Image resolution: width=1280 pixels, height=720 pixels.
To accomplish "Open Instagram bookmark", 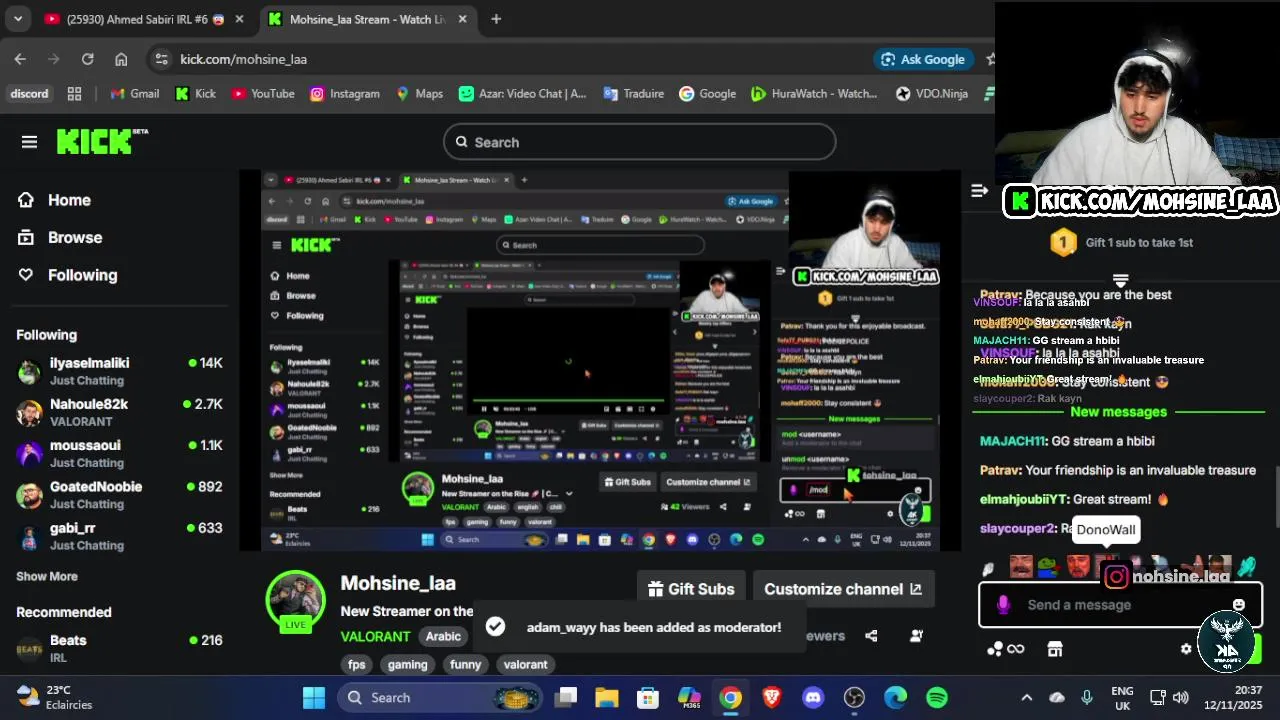I will 344,94.
